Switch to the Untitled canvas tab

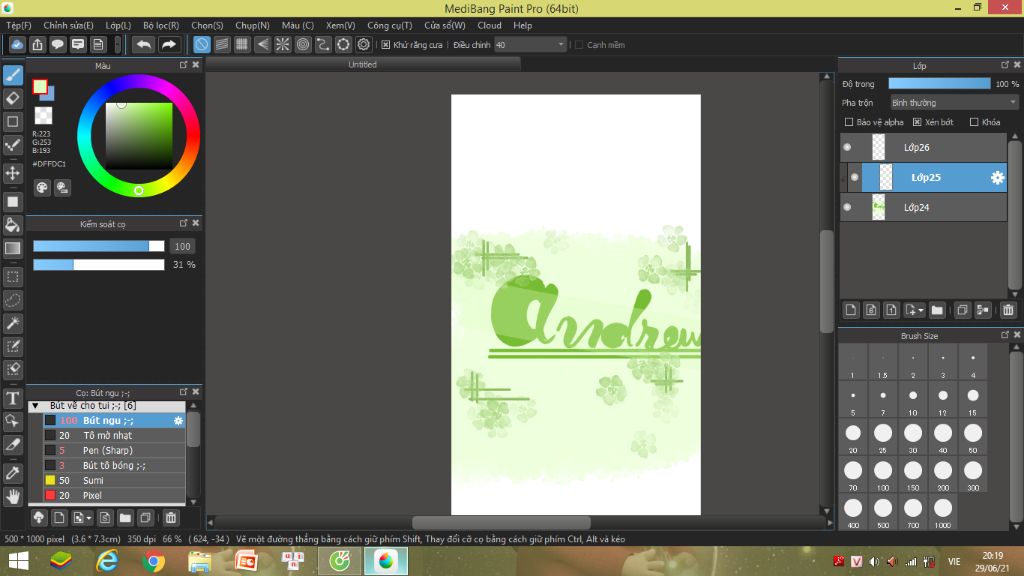point(362,65)
